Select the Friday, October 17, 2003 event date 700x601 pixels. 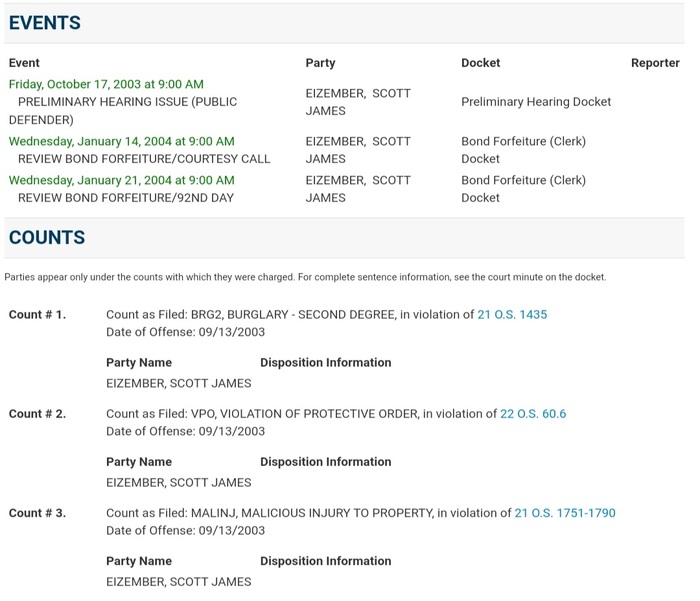tap(106, 84)
